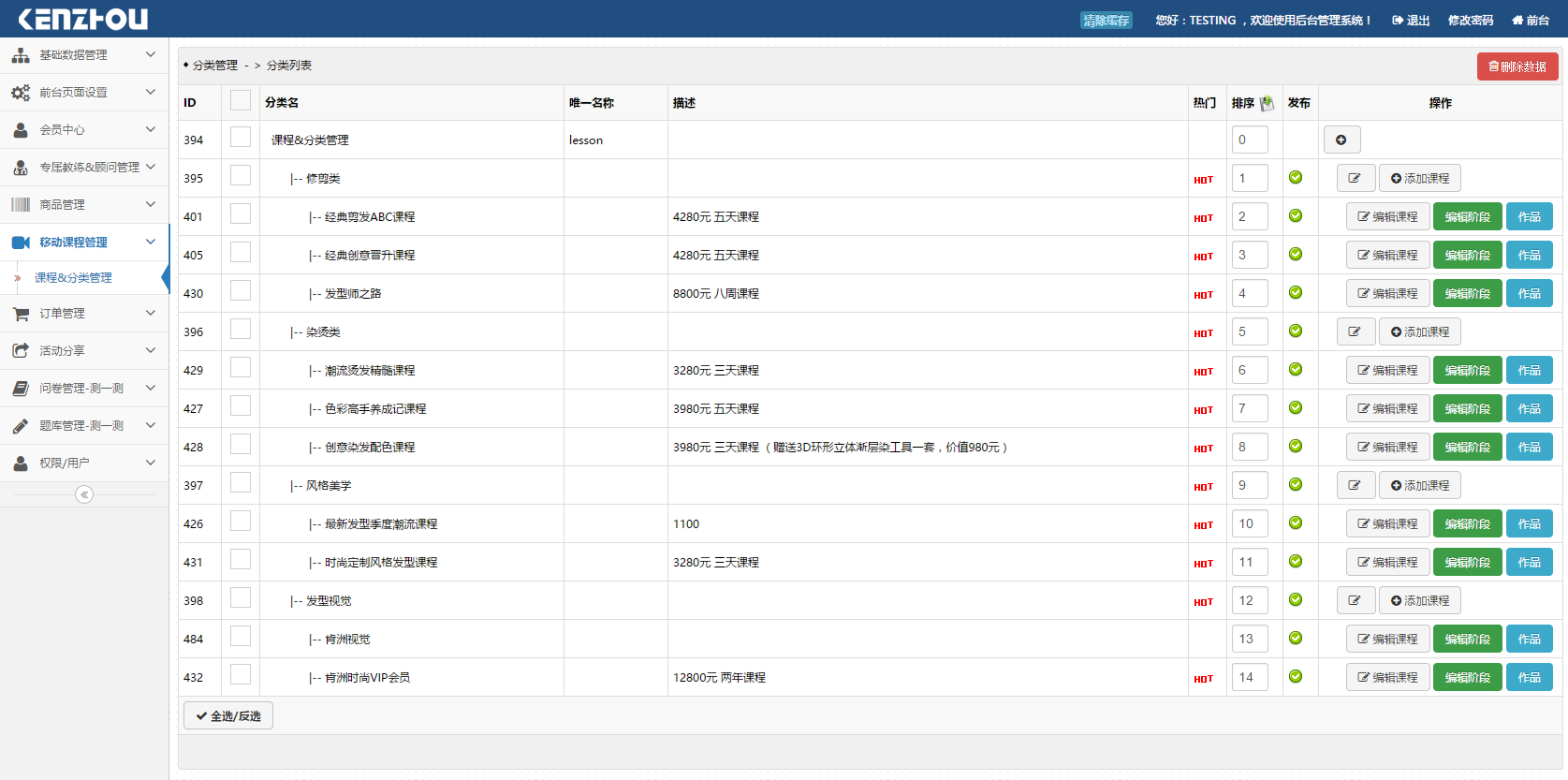The width and height of the screenshot is (1568, 780).
Task: Click the edit pencil icon for 染烫类
Action: point(1355,331)
